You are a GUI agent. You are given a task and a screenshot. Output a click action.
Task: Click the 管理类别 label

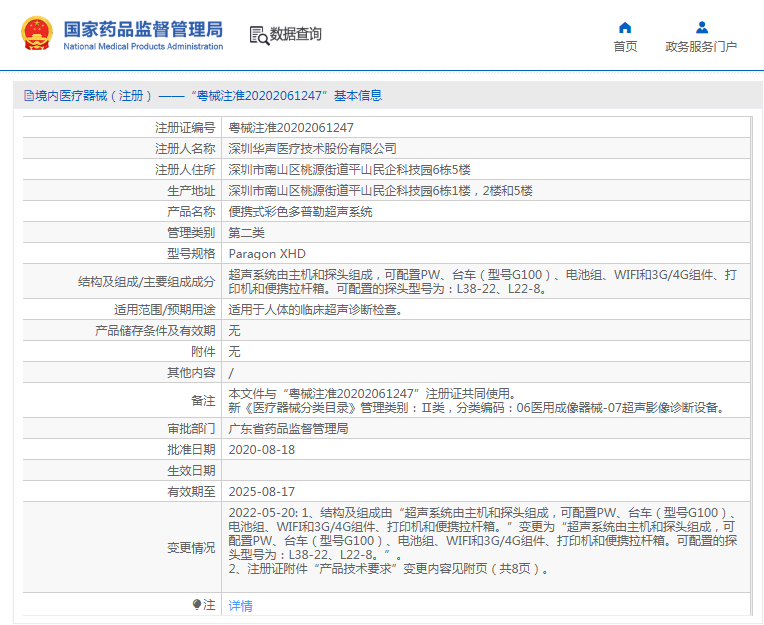pyautogui.click(x=191, y=232)
